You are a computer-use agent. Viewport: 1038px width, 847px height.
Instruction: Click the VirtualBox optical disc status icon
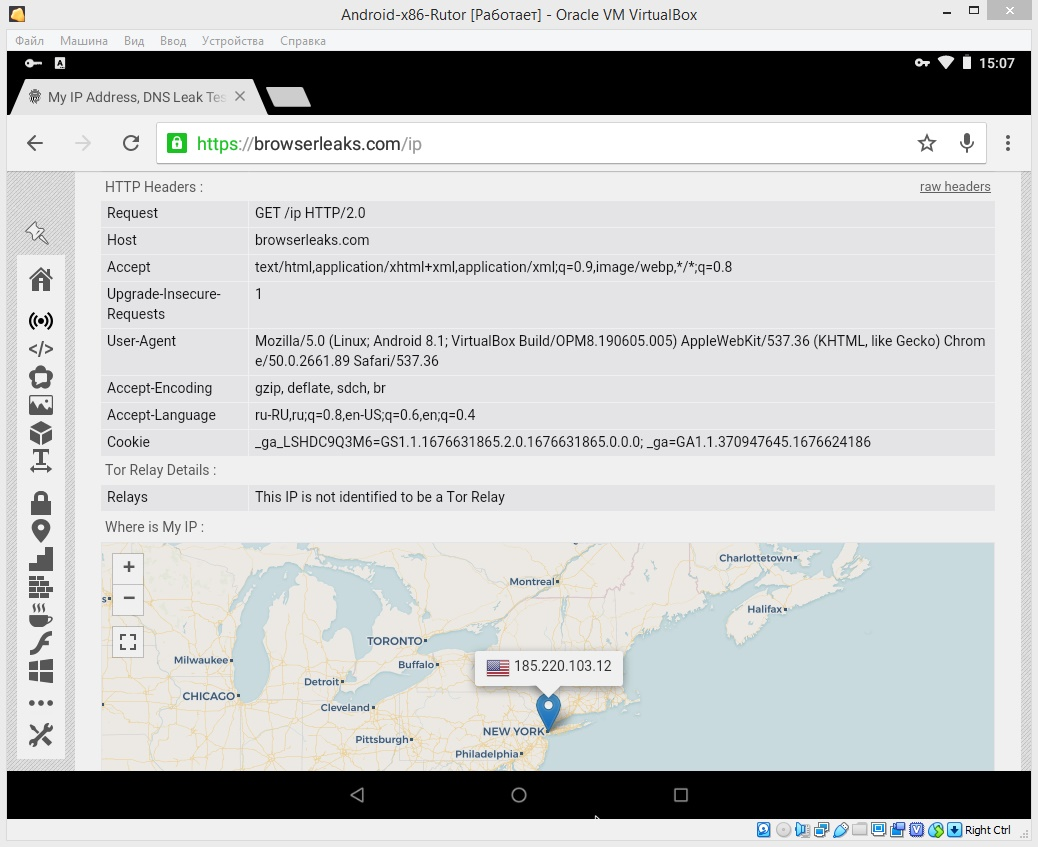(783, 830)
